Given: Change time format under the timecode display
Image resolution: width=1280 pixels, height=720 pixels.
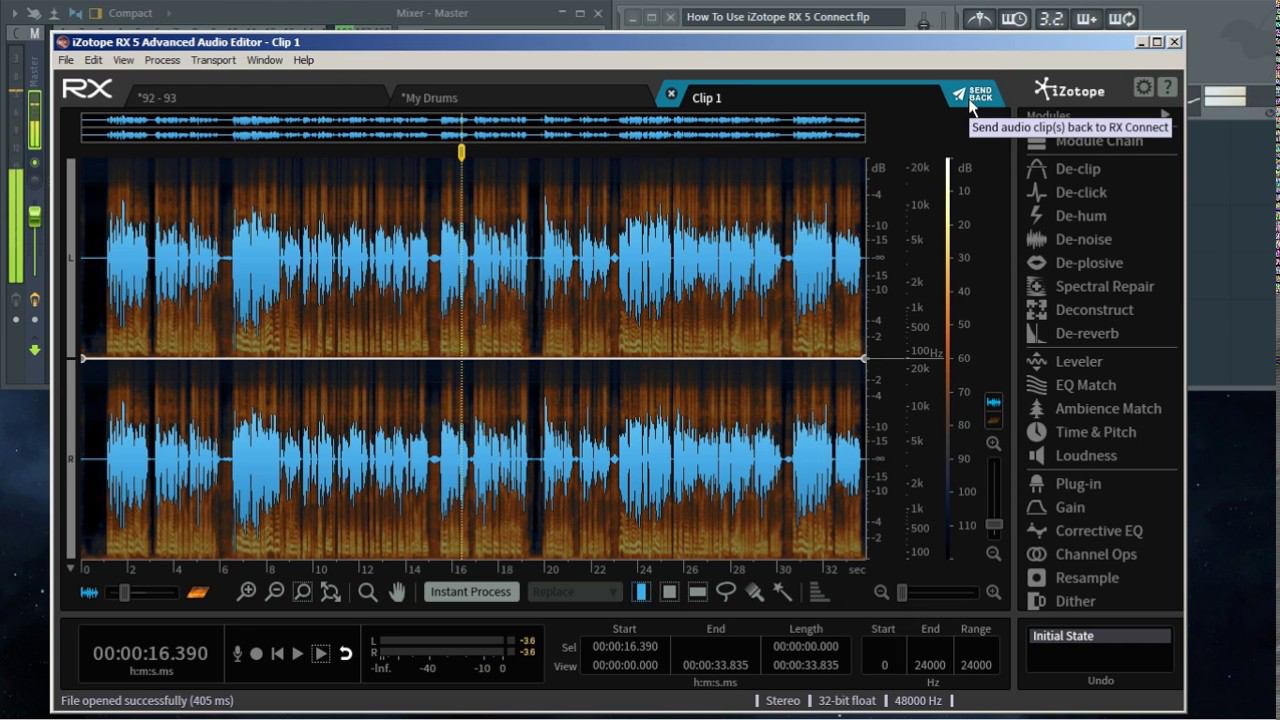Looking at the screenshot, I should pos(150,671).
